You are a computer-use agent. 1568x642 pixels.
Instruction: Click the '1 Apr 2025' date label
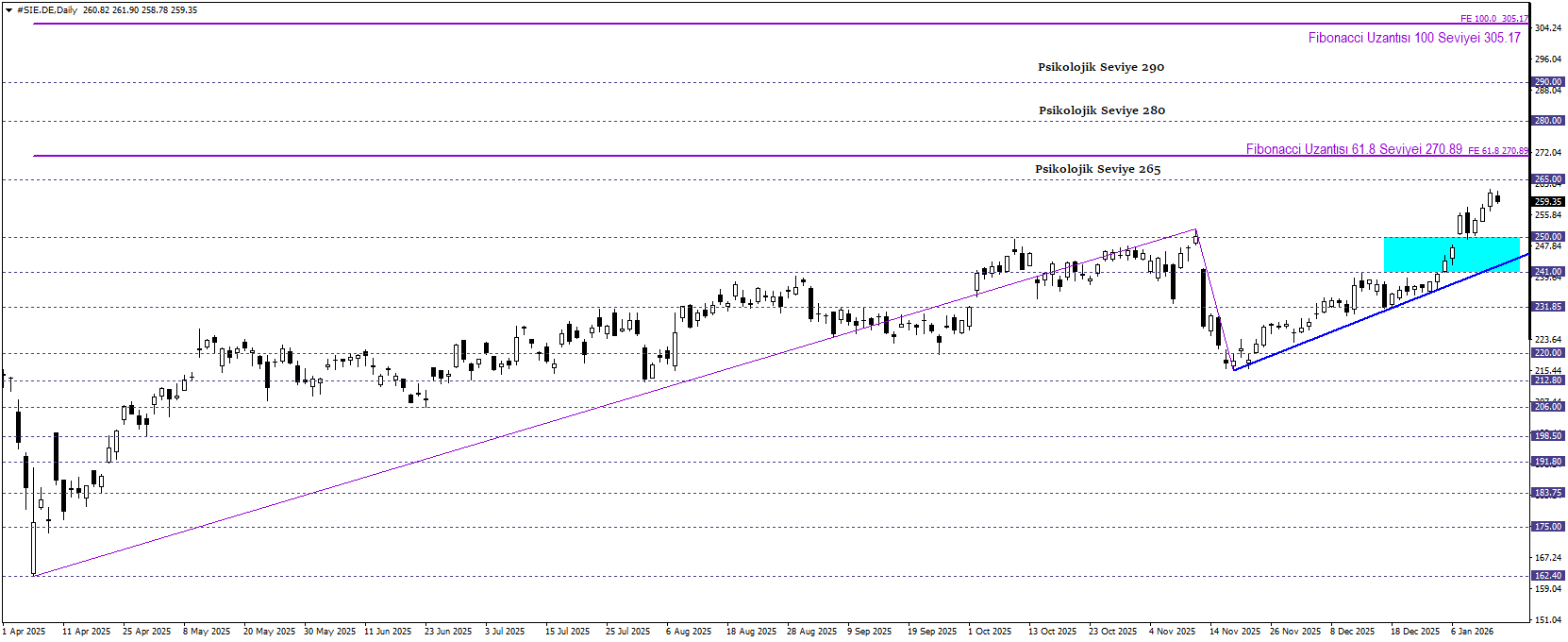(x=25, y=632)
